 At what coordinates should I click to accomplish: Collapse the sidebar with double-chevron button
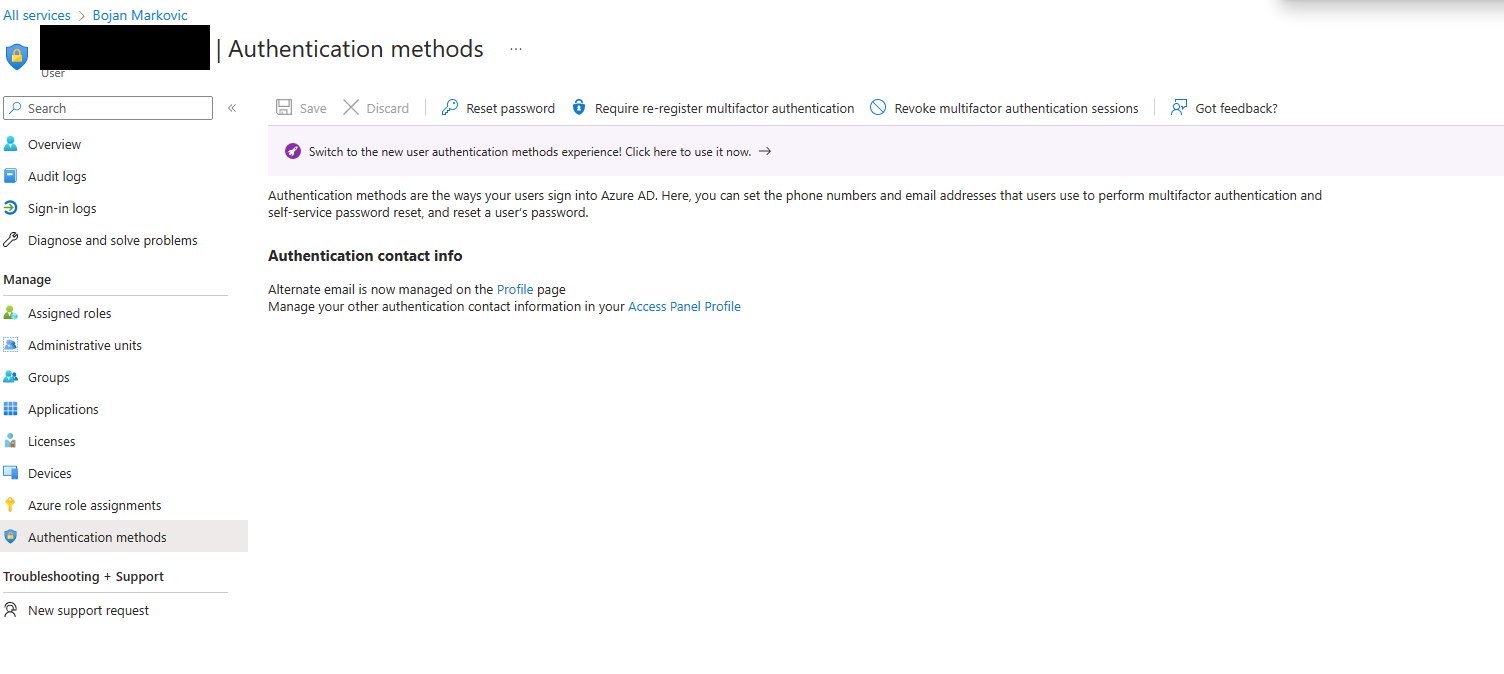point(232,108)
